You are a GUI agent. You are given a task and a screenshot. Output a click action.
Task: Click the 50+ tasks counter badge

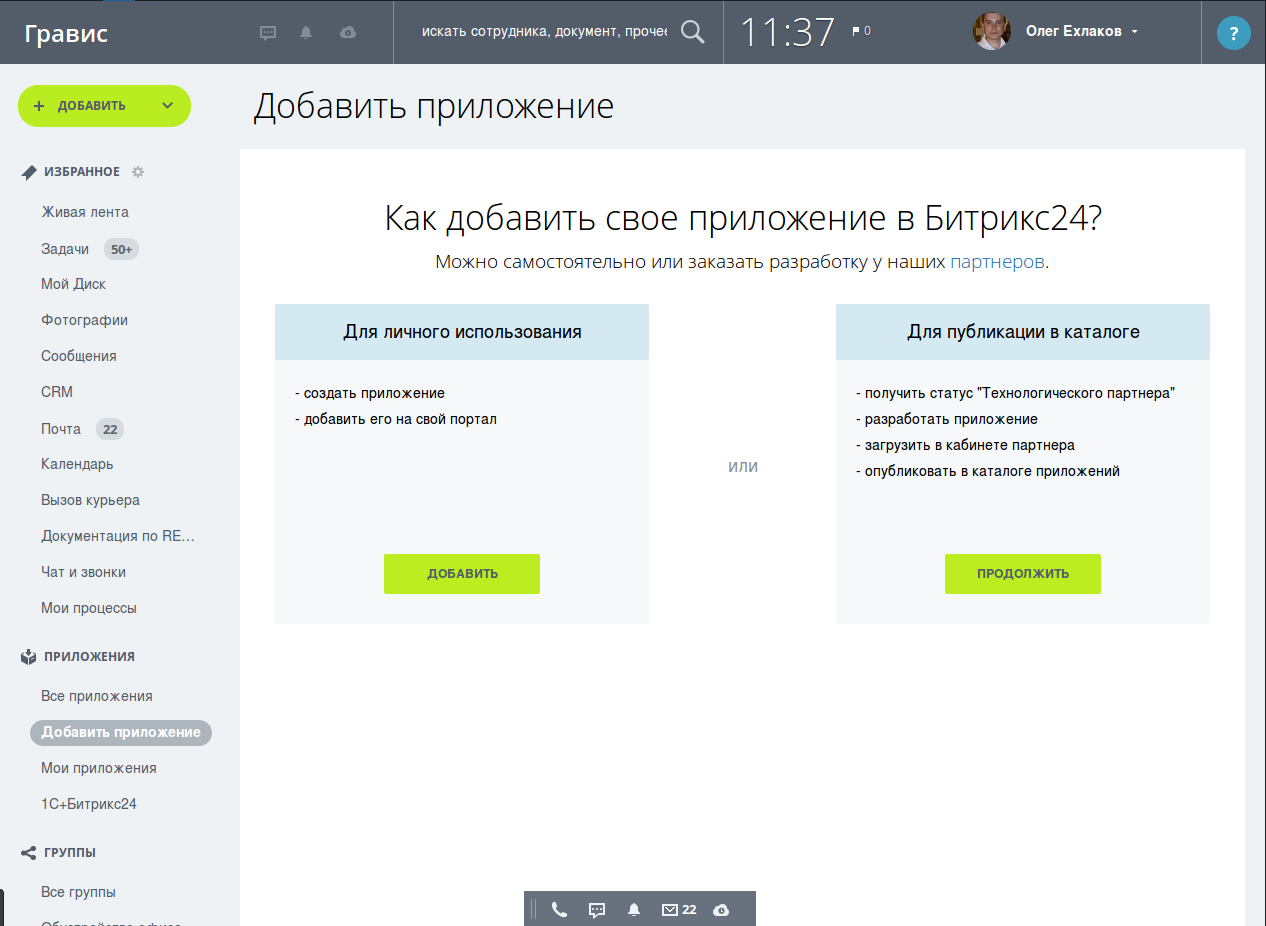121,250
